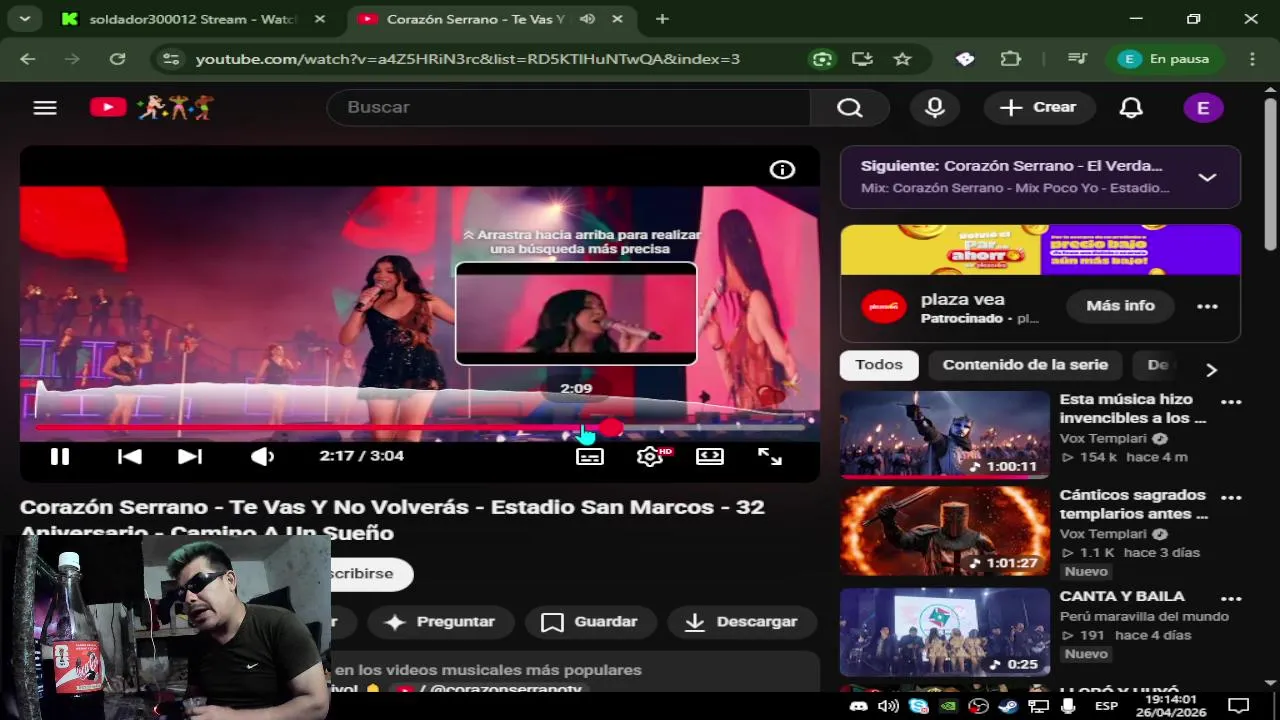Image resolution: width=1280 pixels, height=720 pixels.
Task: Open CANTA Y BAILA video thumbnail
Action: (x=944, y=632)
